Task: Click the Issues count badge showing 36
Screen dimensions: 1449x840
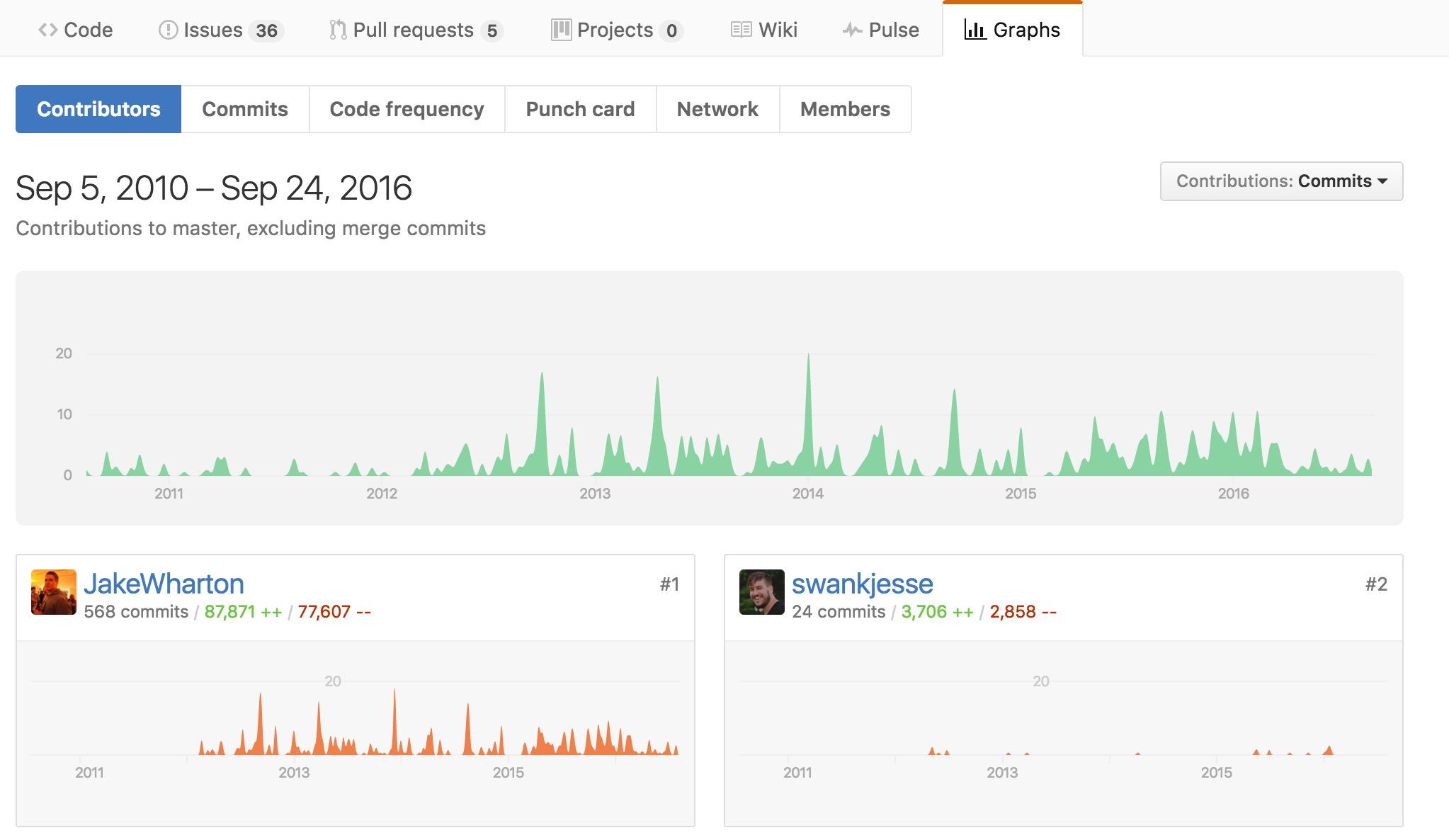Action: 267,30
